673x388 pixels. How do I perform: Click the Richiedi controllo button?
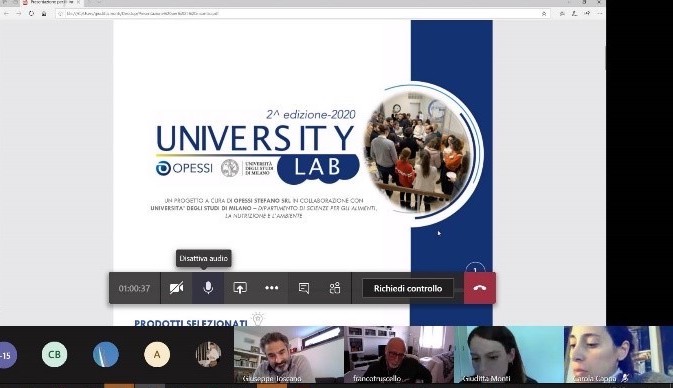[408, 288]
